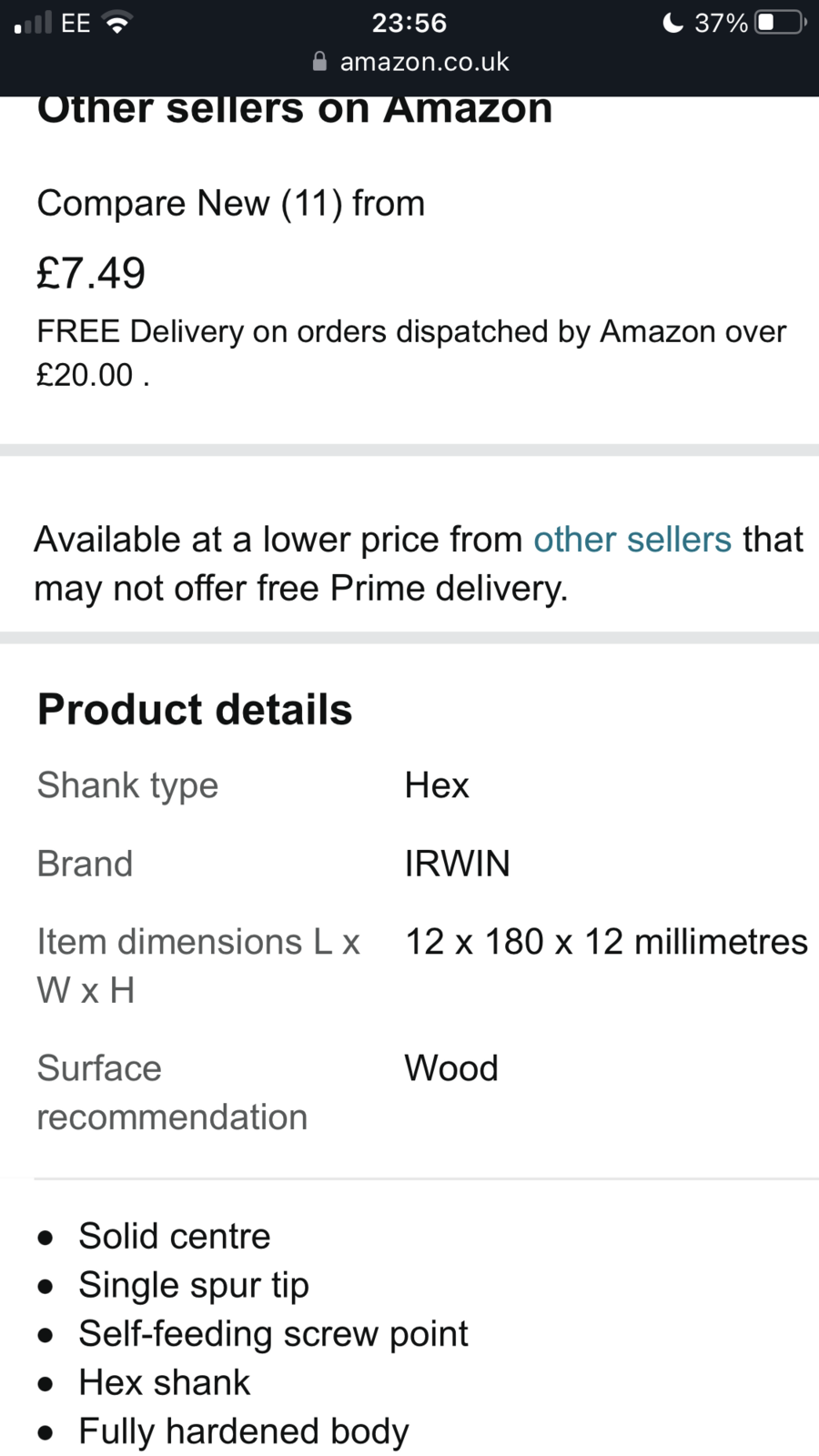The width and height of the screenshot is (819, 1456).
Task: Tap the 'Self-feeding screw point' bullet
Action: [273, 1334]
